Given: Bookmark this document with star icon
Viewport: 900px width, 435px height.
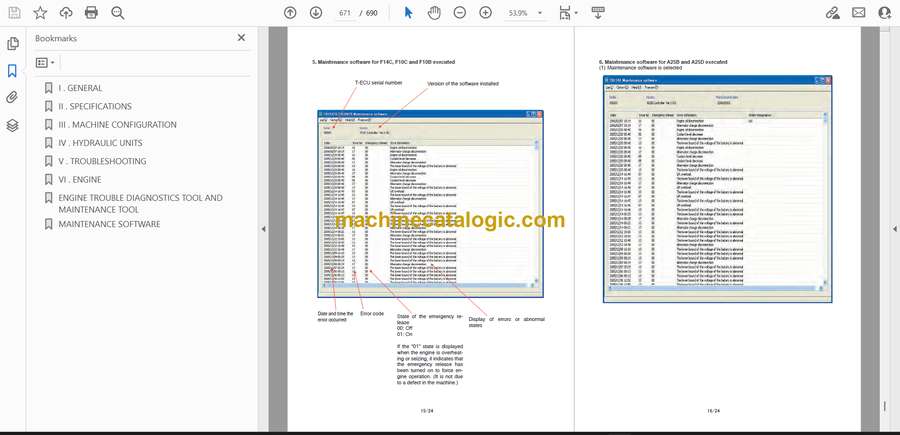Looking at the screenshot, I should 40,13.
